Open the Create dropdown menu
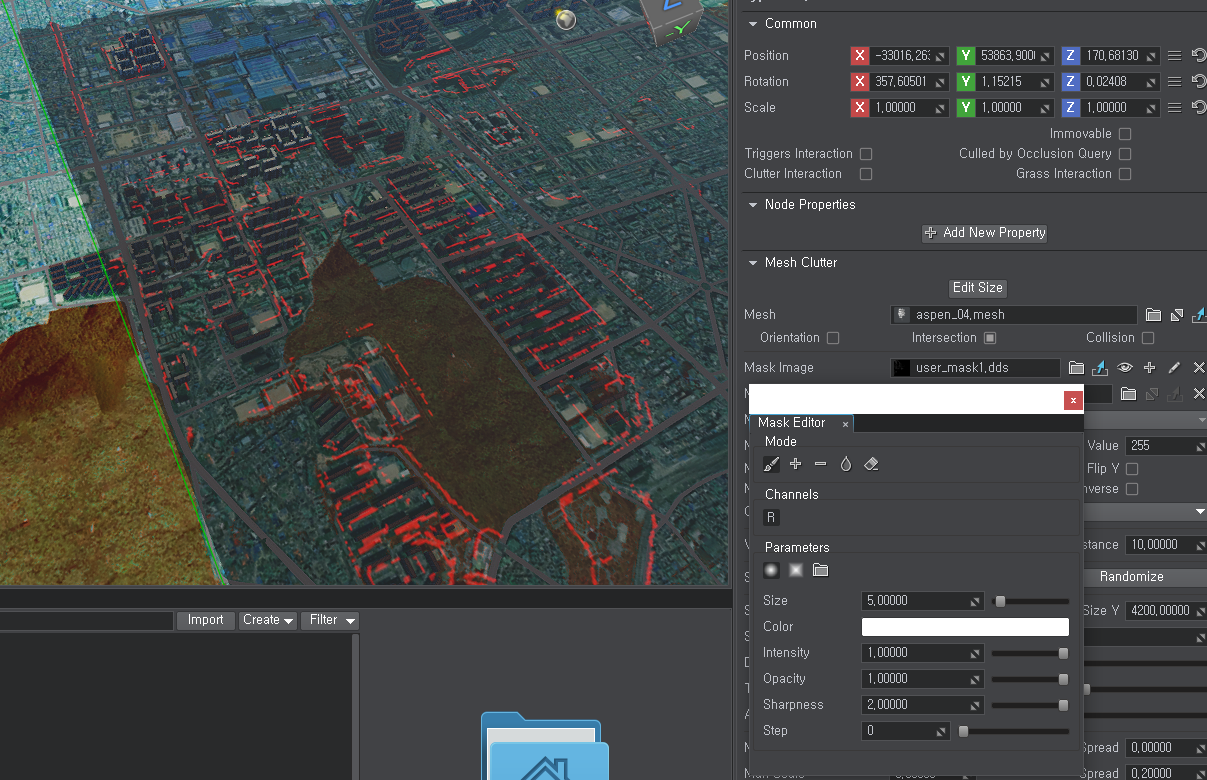Viewport: 1207px width, 780px height. pos(268,620)
